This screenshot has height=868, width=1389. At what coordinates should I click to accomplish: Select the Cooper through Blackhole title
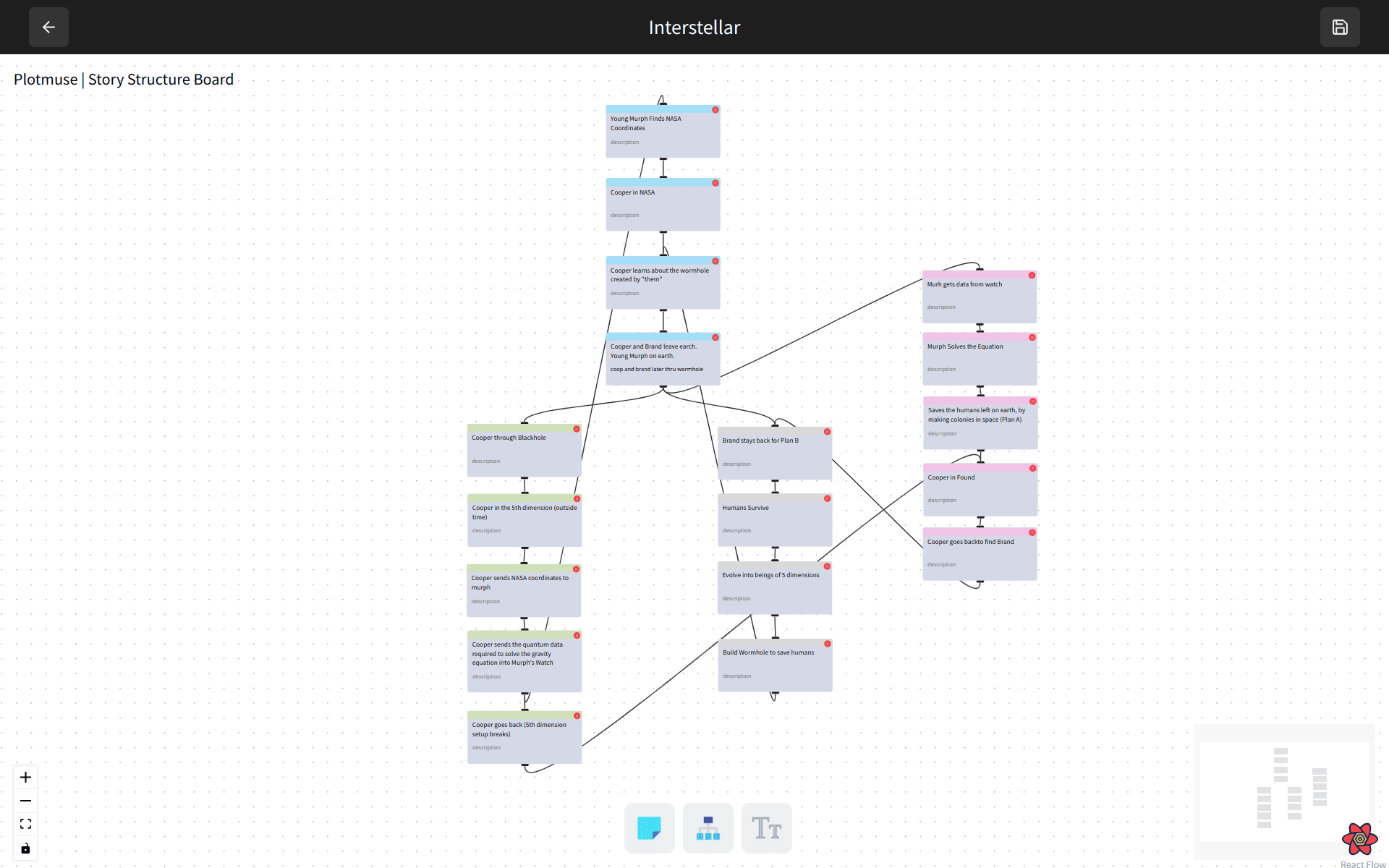509,438
